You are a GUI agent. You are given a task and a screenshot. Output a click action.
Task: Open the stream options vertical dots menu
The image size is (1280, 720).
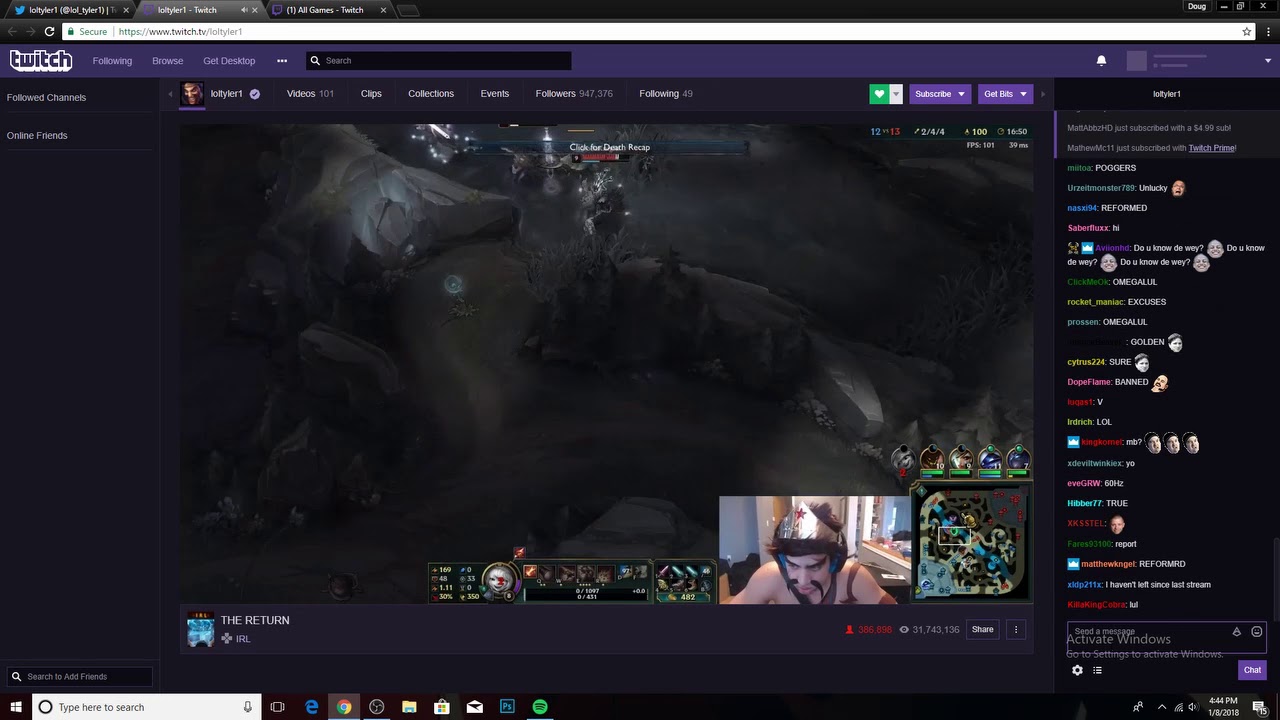[x=1016, y=630]
